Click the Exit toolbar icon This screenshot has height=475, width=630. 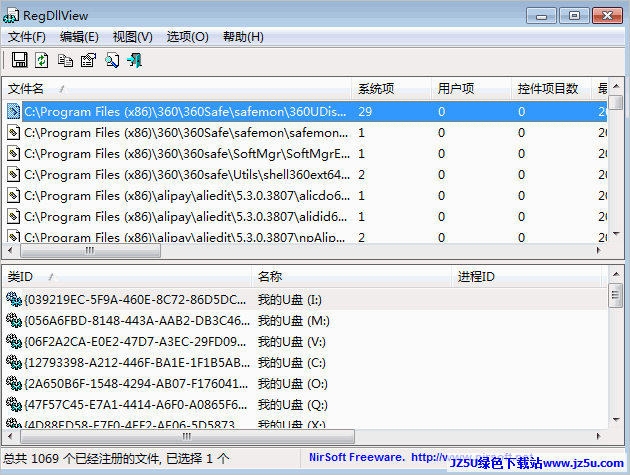(135, 60)
